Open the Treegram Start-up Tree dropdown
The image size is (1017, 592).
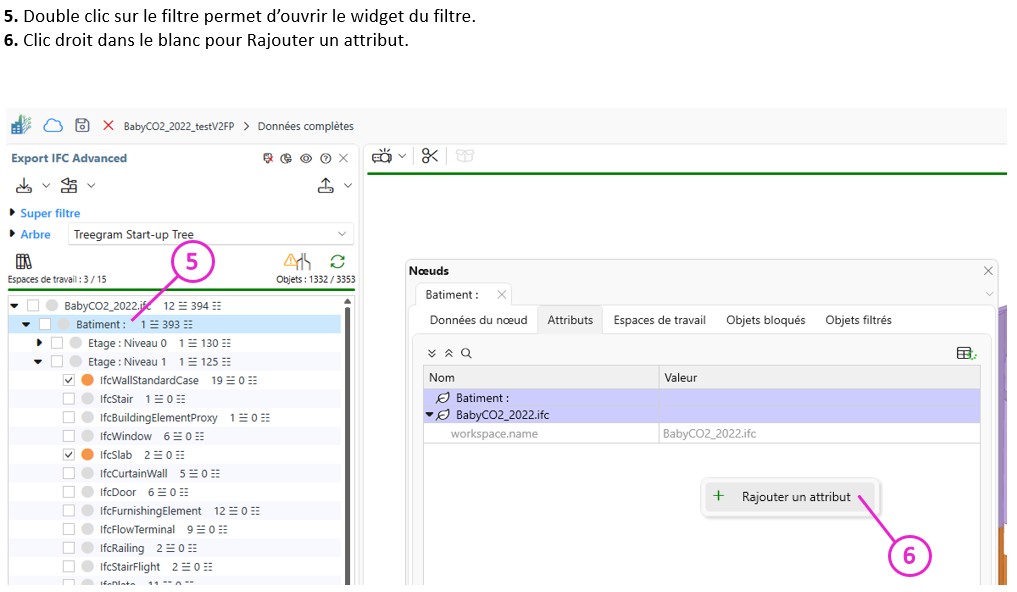(x=212, y=235)
